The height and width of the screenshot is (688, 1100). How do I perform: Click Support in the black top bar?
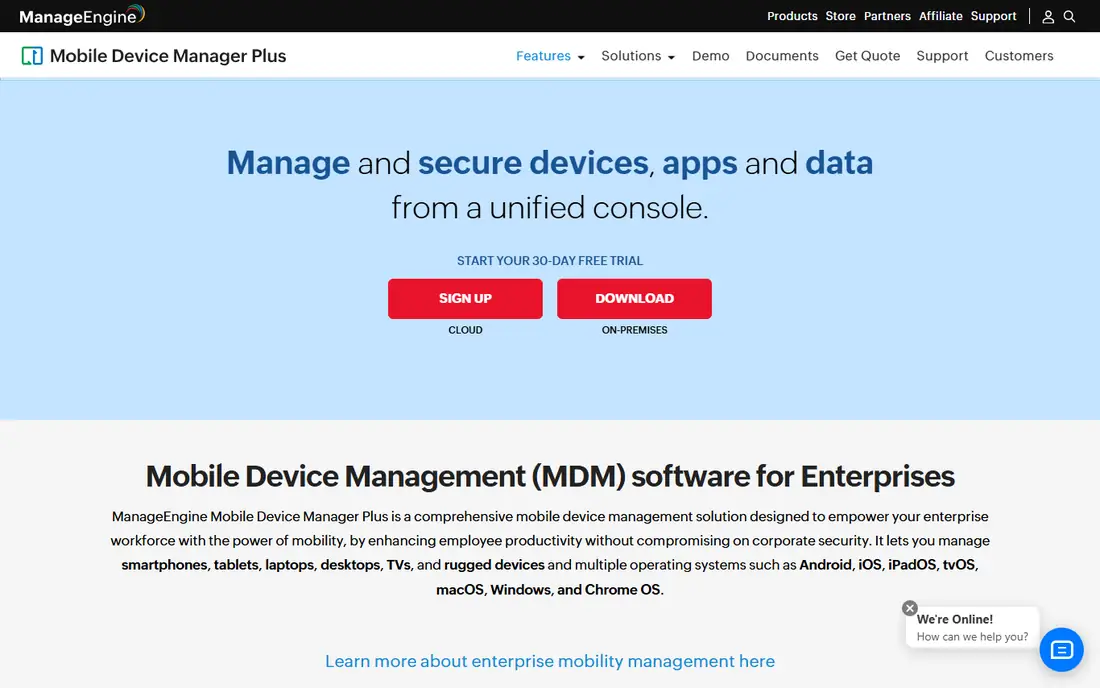click(993, 15)
